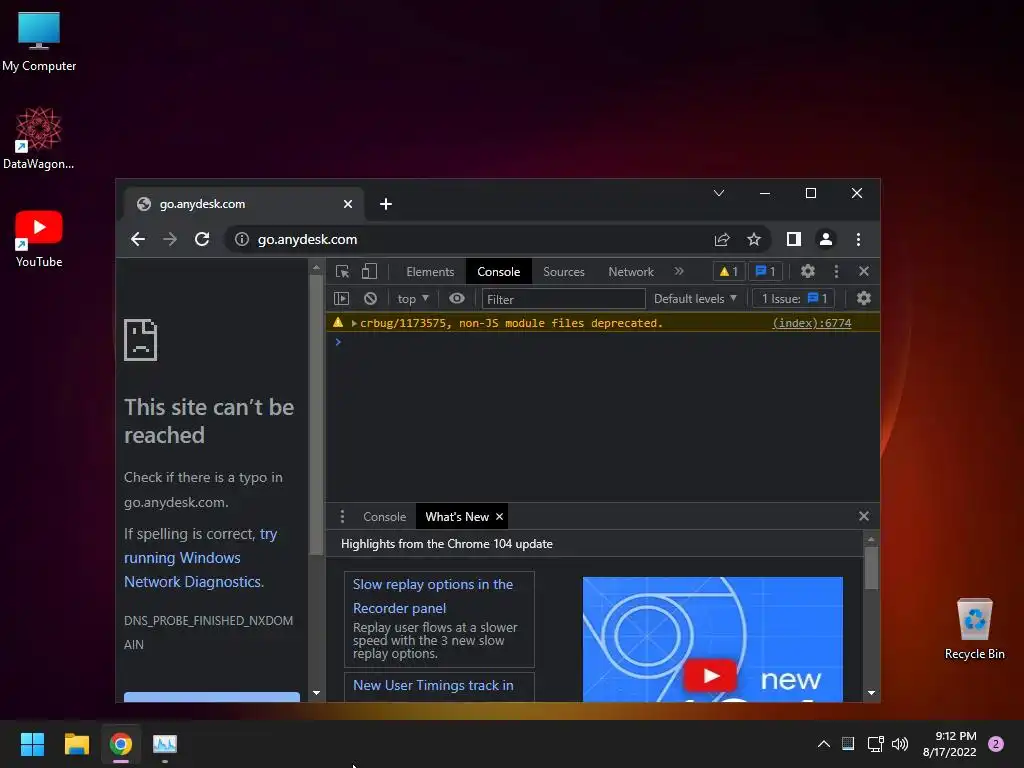This screenshot has width=1024, height=768.
Task: Open the Windows Start menu
Action: click(32, 744)
